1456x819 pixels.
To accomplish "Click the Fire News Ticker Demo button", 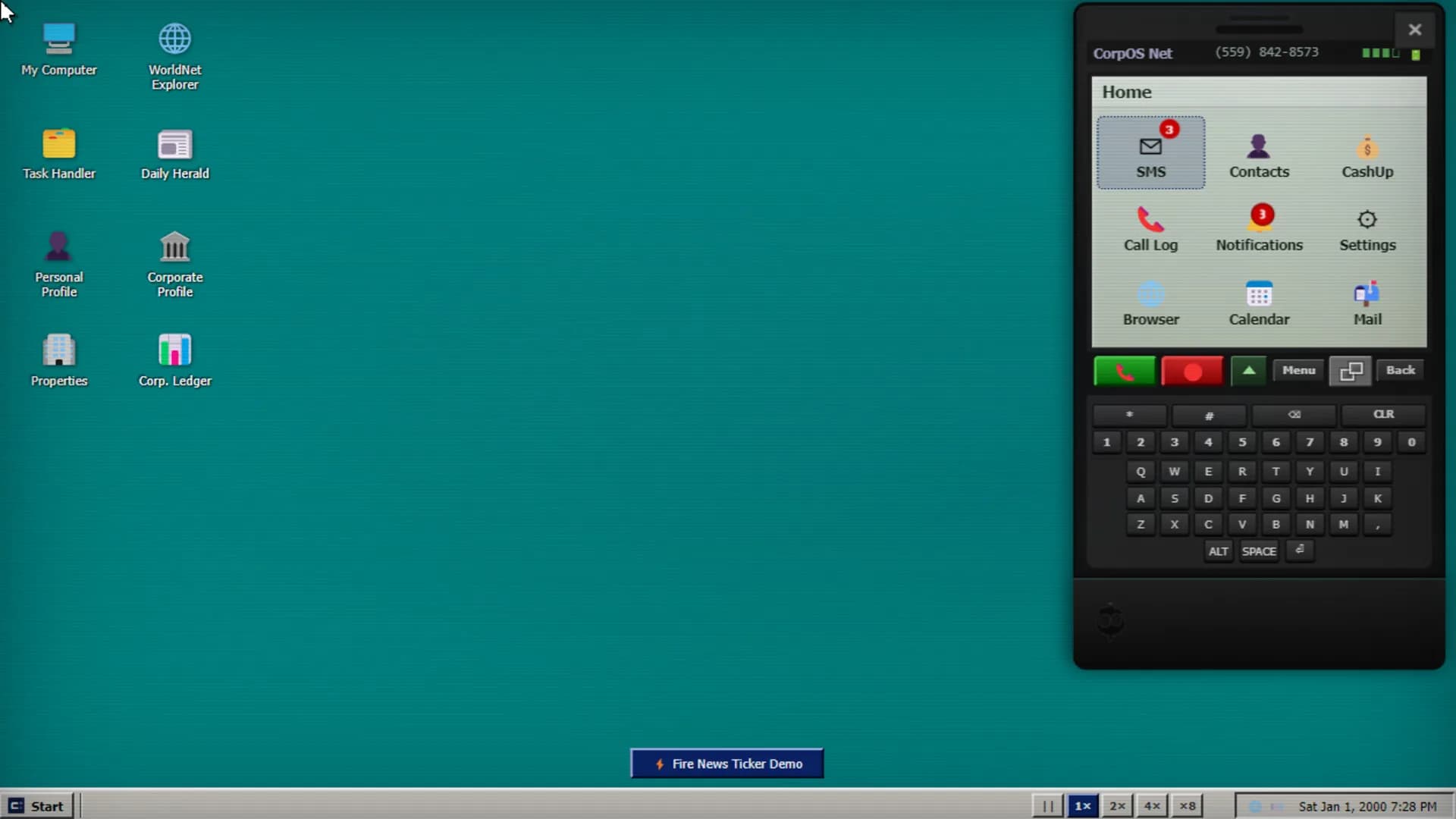I will [727, 764].
